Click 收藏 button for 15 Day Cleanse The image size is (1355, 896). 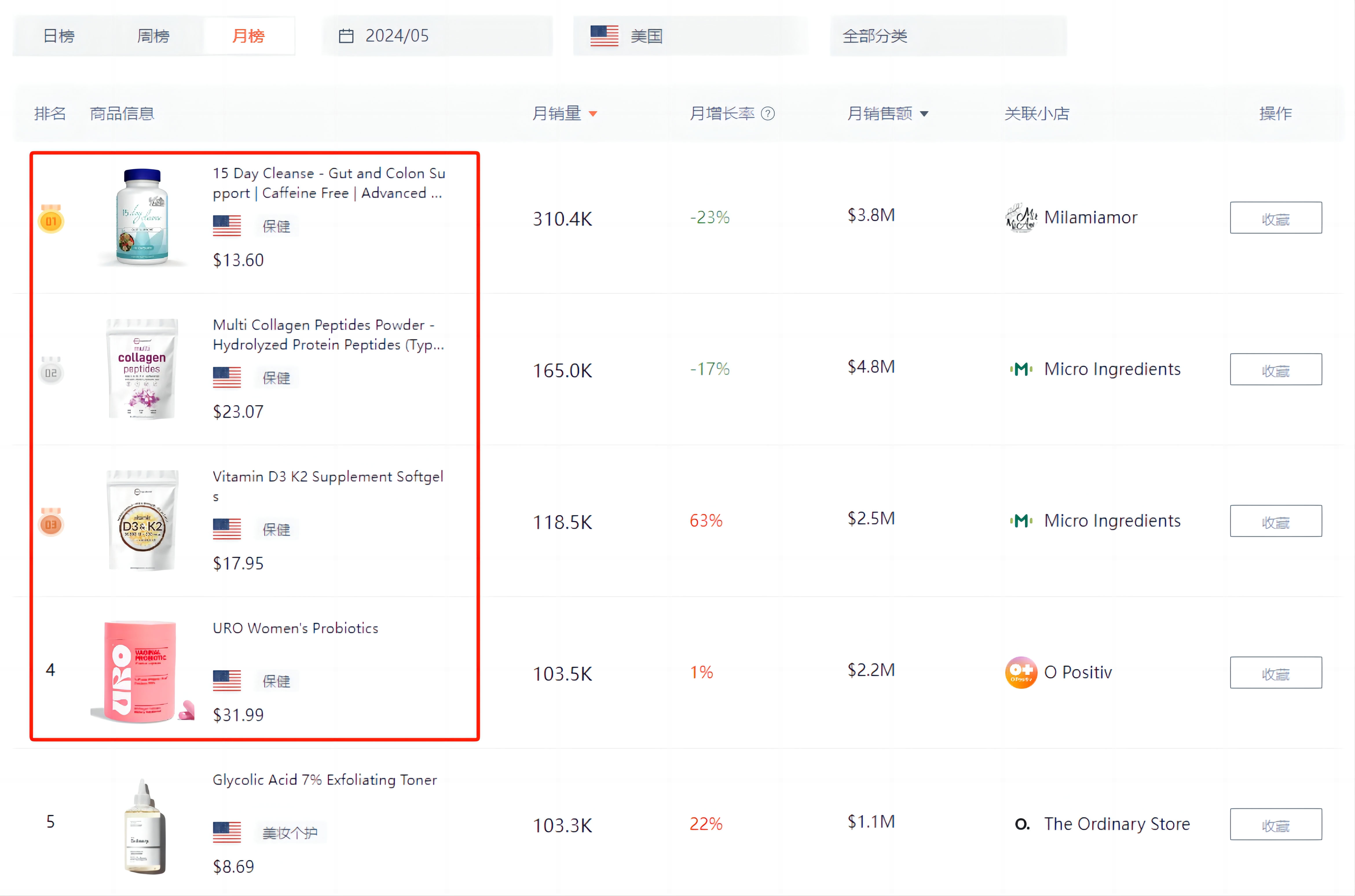(x=1276, y=218)
